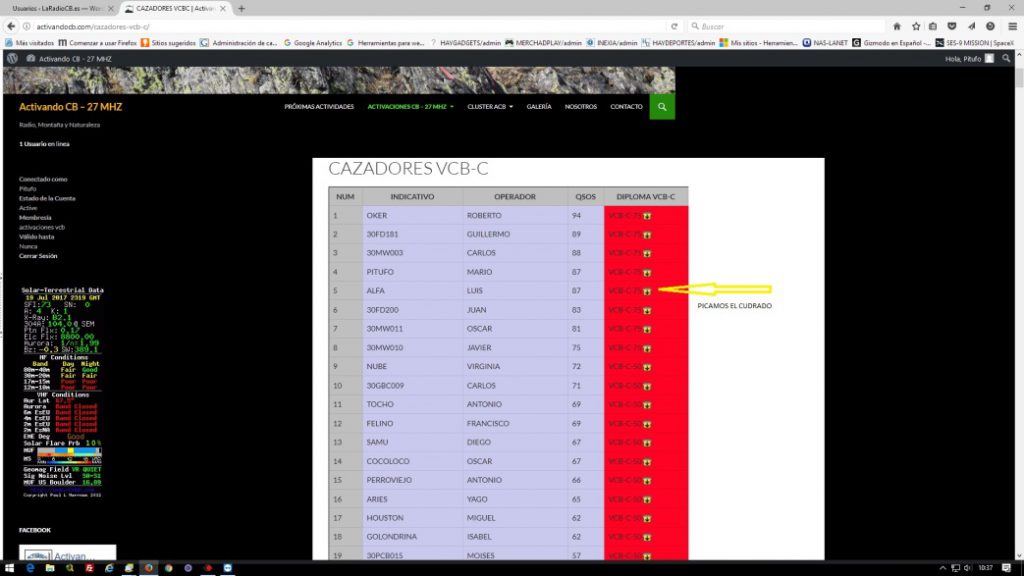
Task: Click the diploma download icon for 30FD181
Action: click(x=647, y=234)
